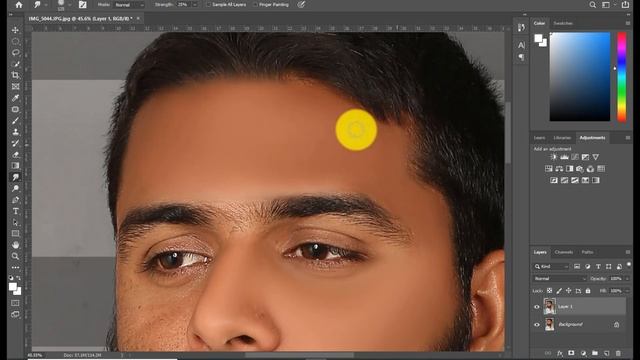Viewport: 640px width, 360px height.
Task: Add a Brightness/Contrast adjustment
Action: (x=553, y=157)
